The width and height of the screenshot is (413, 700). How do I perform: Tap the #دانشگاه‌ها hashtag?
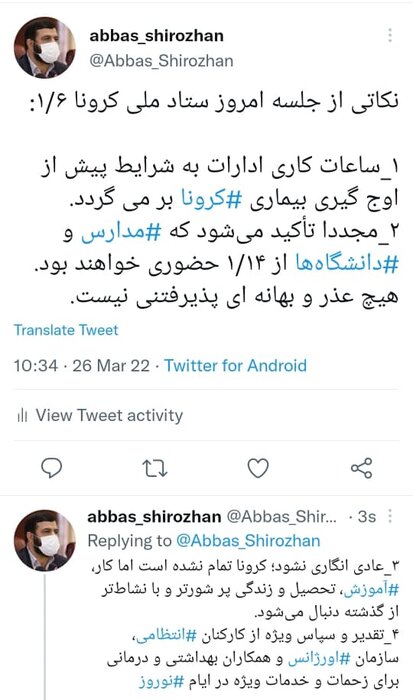pyautogui.click(x=346, y=264)
